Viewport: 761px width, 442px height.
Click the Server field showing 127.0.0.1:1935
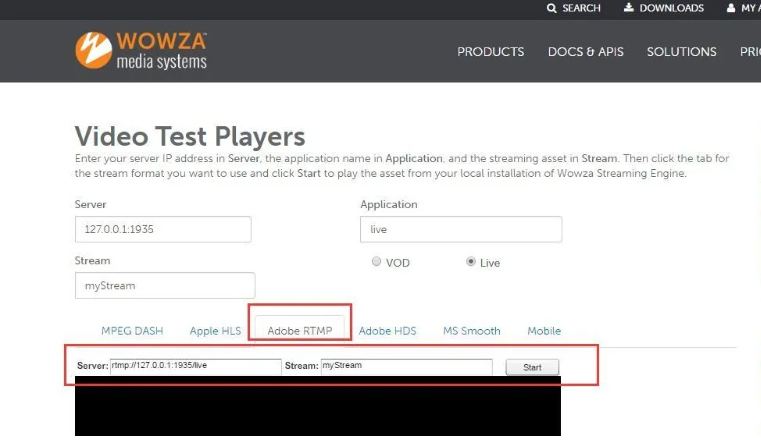pyautogui.click(x=162, y=229)
